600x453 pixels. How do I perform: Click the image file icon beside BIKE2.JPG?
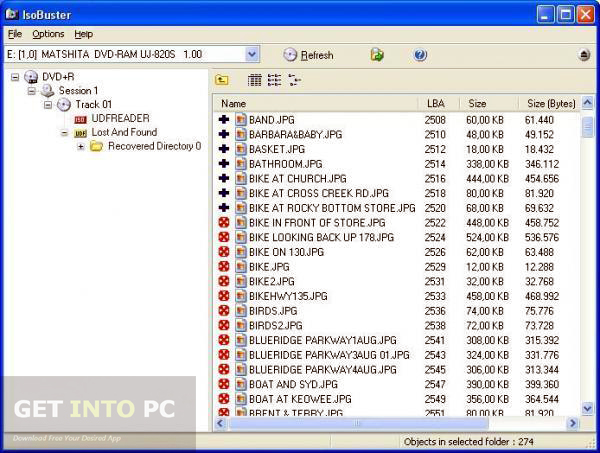point(241,281)
